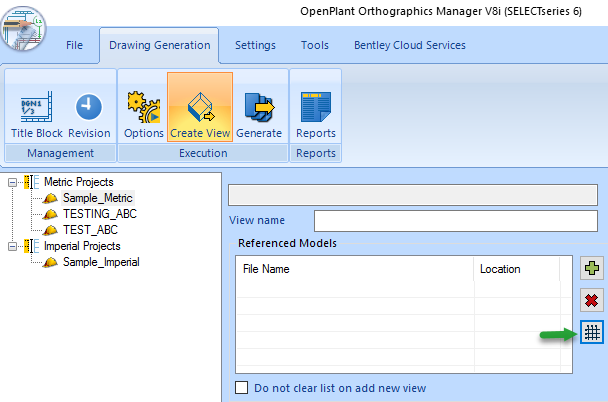This screenshot has width=608, height=402.
Task: Click the View name input field
Action: click(456, 221)
